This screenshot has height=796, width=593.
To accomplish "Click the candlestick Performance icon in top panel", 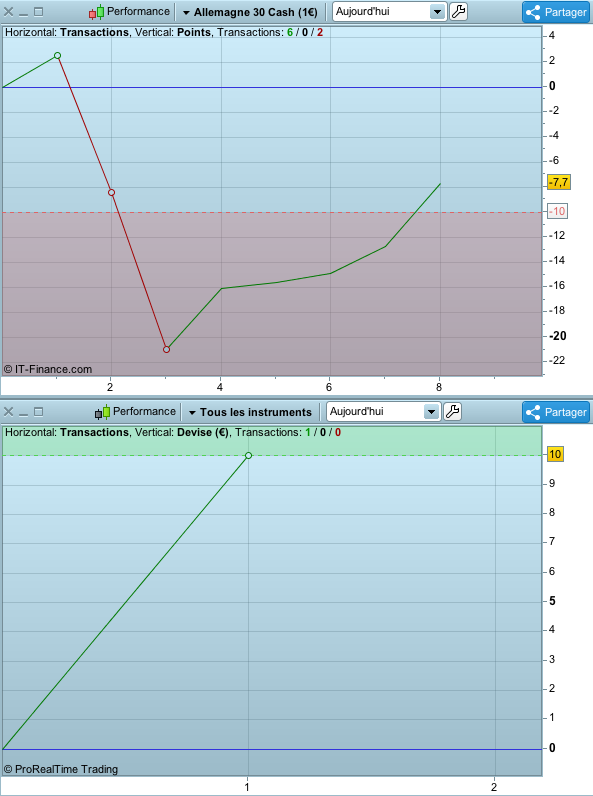I will tap(96, 12).
